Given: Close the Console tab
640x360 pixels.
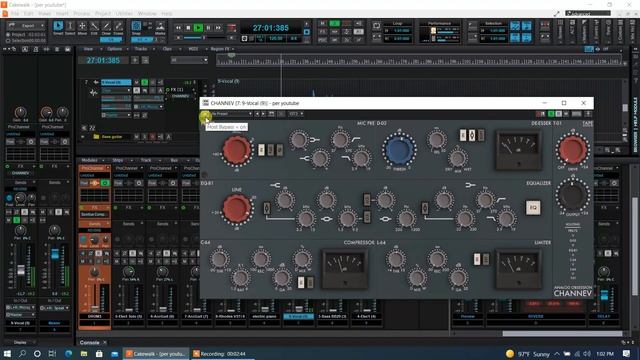Looking at the screenshot, I should 105,342.
